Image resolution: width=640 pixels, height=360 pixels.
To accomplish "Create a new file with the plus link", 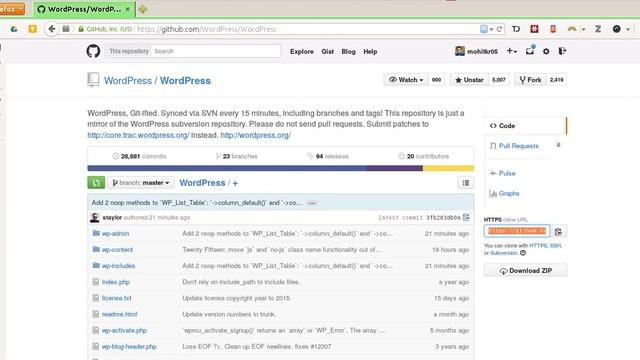I will pyautogui.click(x=235, y=183).
